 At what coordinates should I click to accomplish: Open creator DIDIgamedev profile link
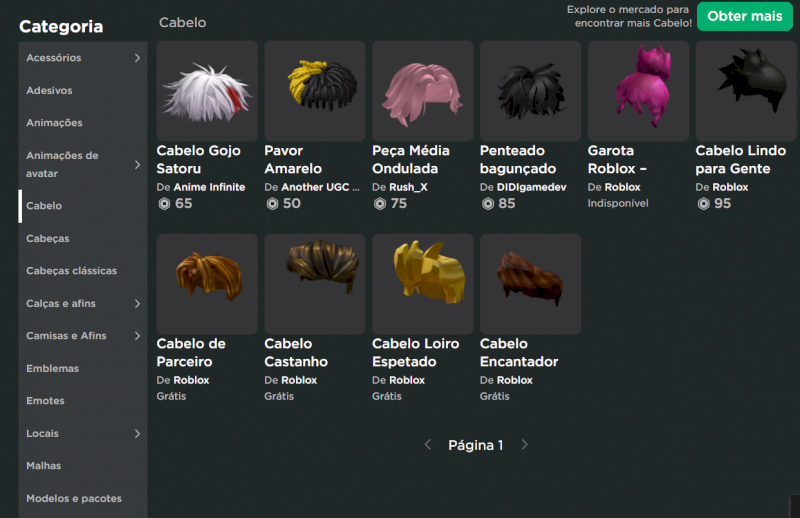coord(532,187)
